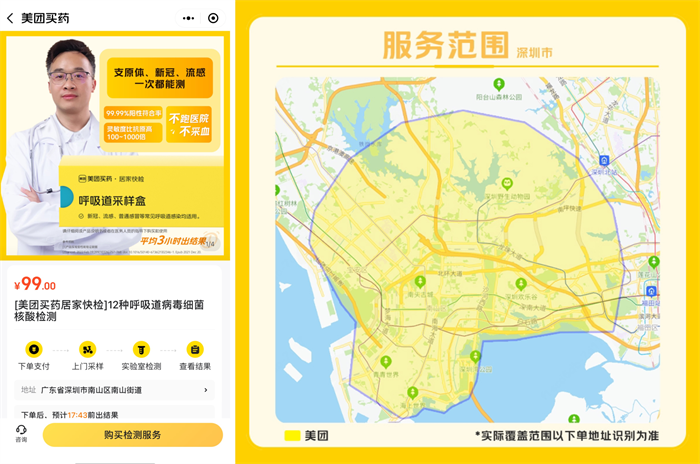Click the 支原体、新冠、流感 一次都能测 banner text
This screenshot has width=700, height=464.
[x=160, y=78]
